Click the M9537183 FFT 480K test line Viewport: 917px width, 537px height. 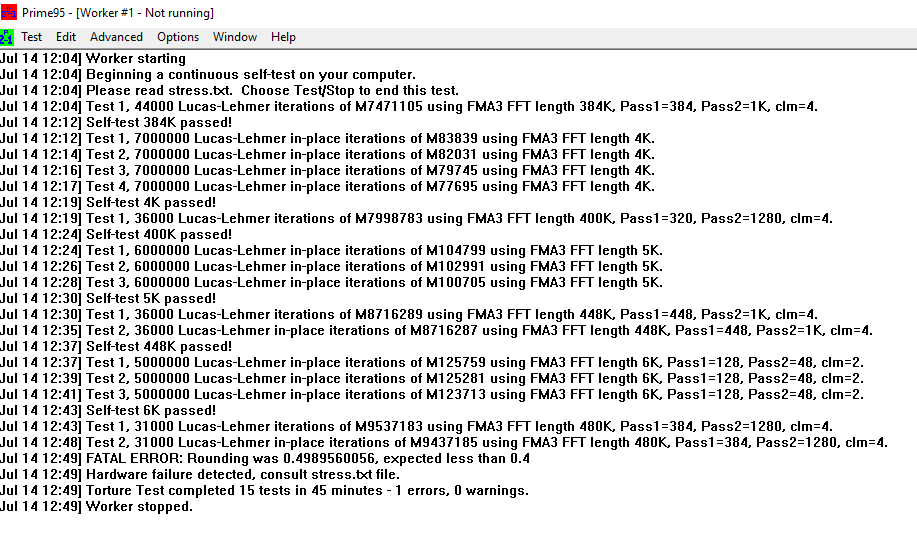[x=416, y=426]
